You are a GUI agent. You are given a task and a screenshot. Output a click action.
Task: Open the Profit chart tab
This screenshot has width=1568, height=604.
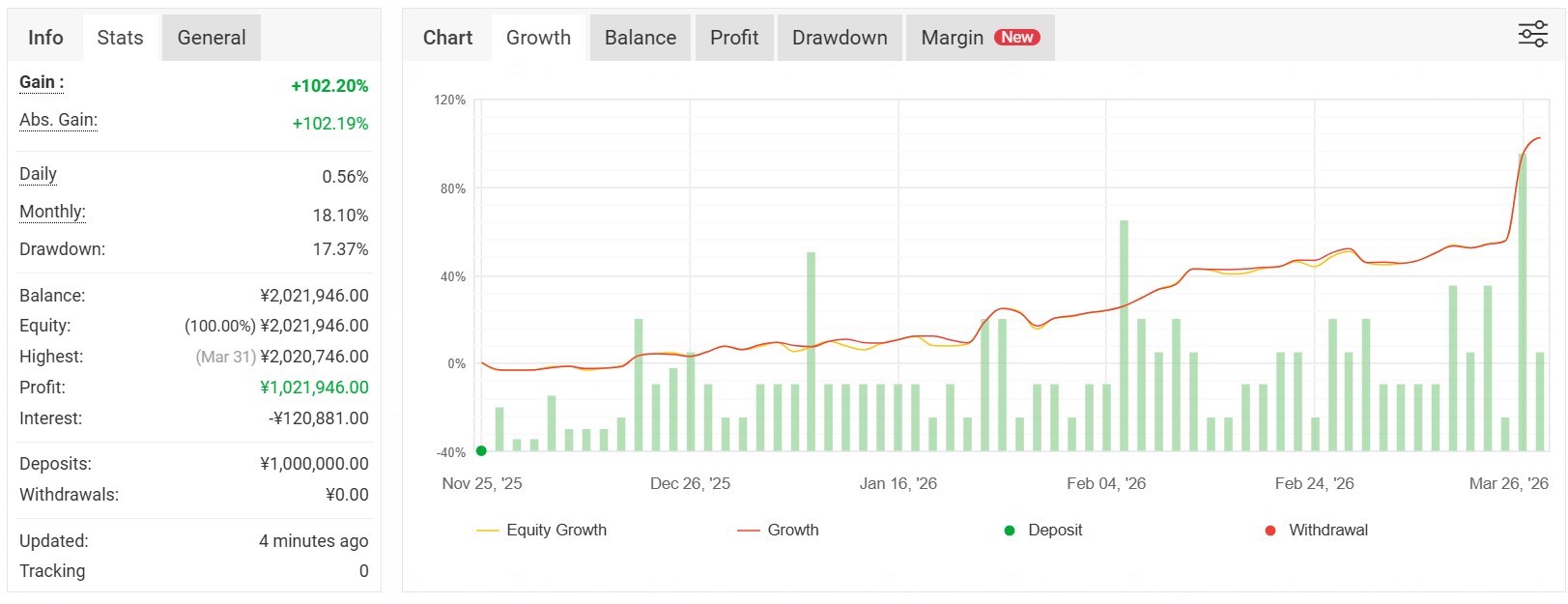pos(733,38)
